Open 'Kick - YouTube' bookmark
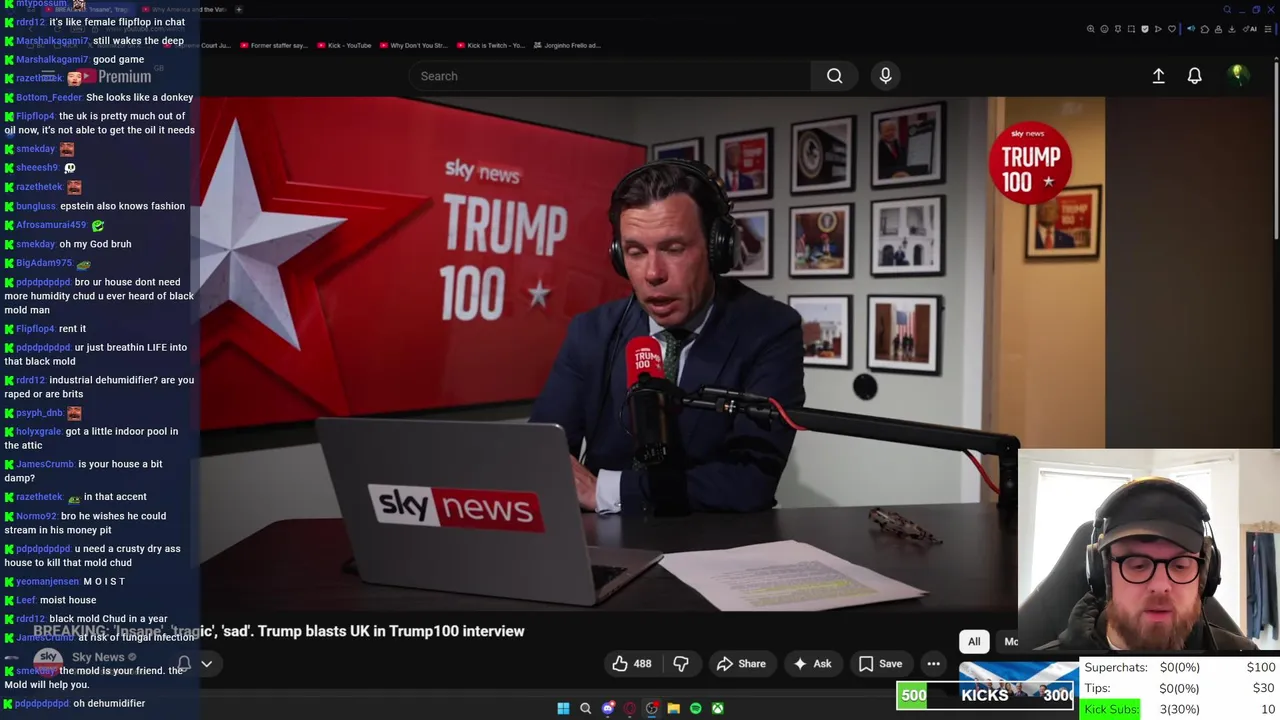The width and height of the screenshot is (1280, 720). (x=343, y=45)
